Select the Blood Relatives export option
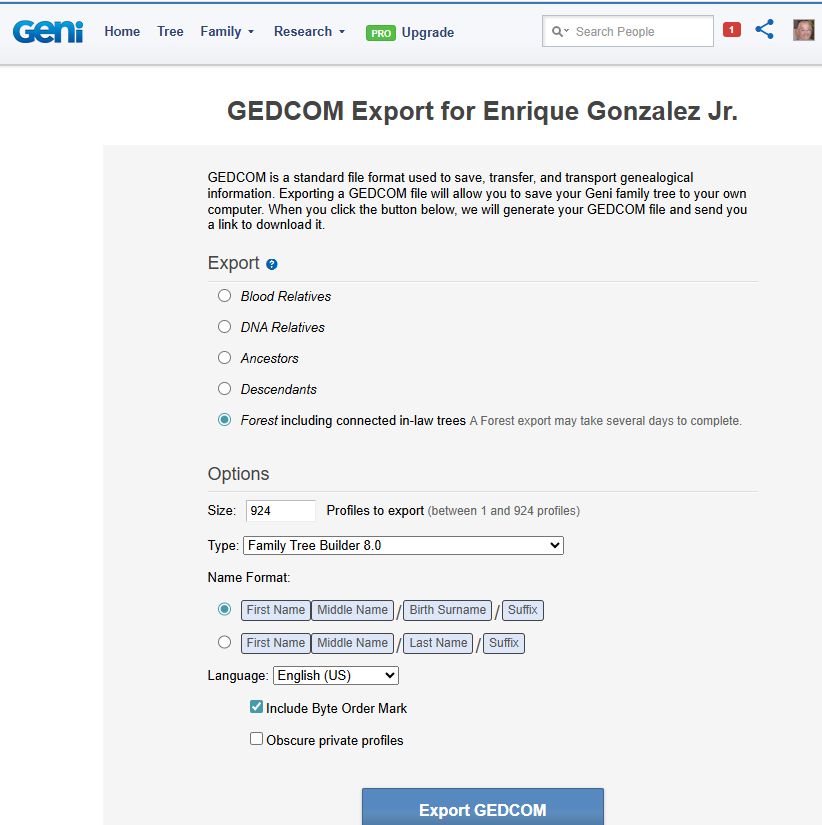822x825 pixels. point(225,296)
